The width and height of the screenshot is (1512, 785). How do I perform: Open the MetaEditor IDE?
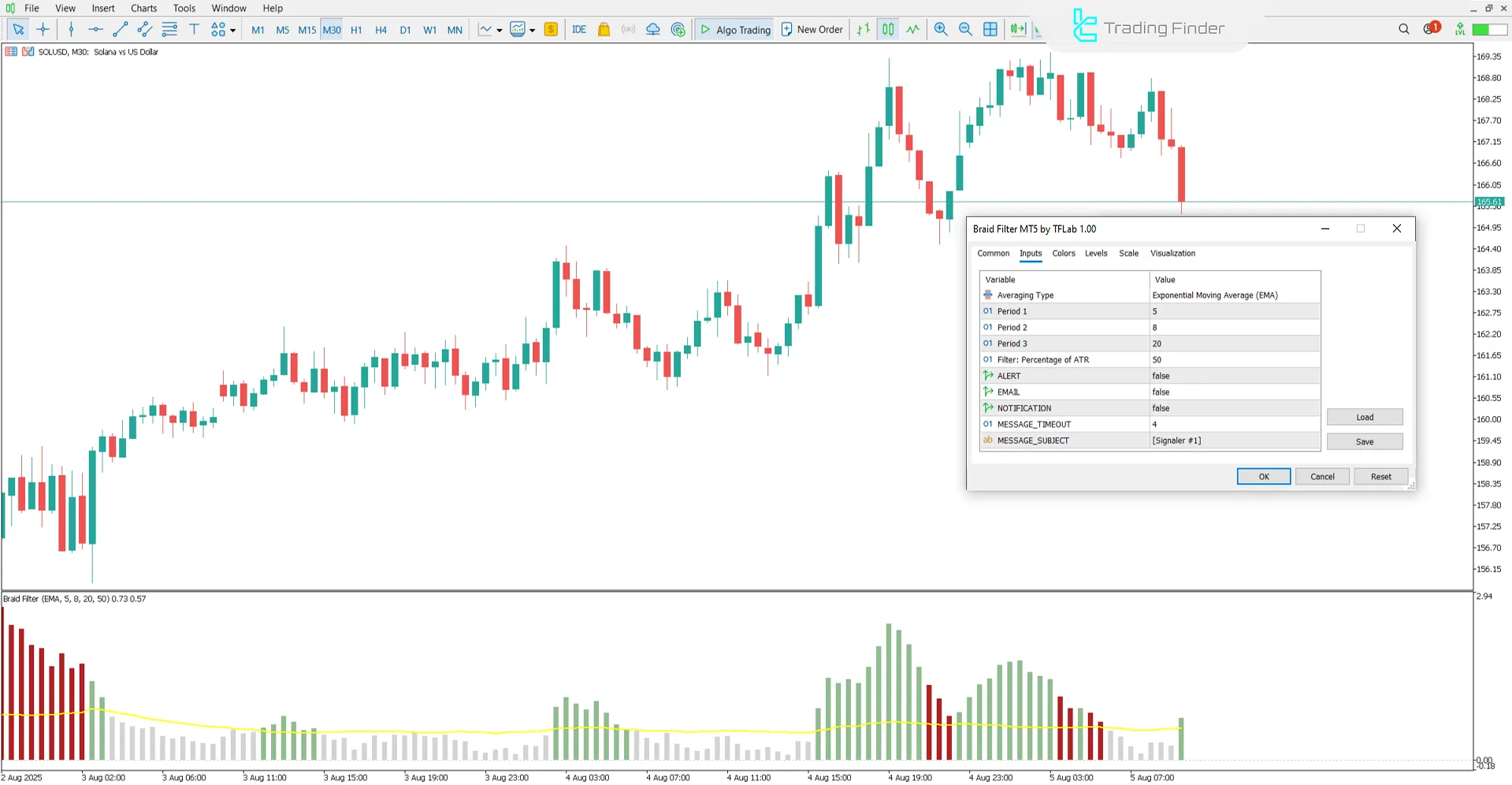[579, 29]
